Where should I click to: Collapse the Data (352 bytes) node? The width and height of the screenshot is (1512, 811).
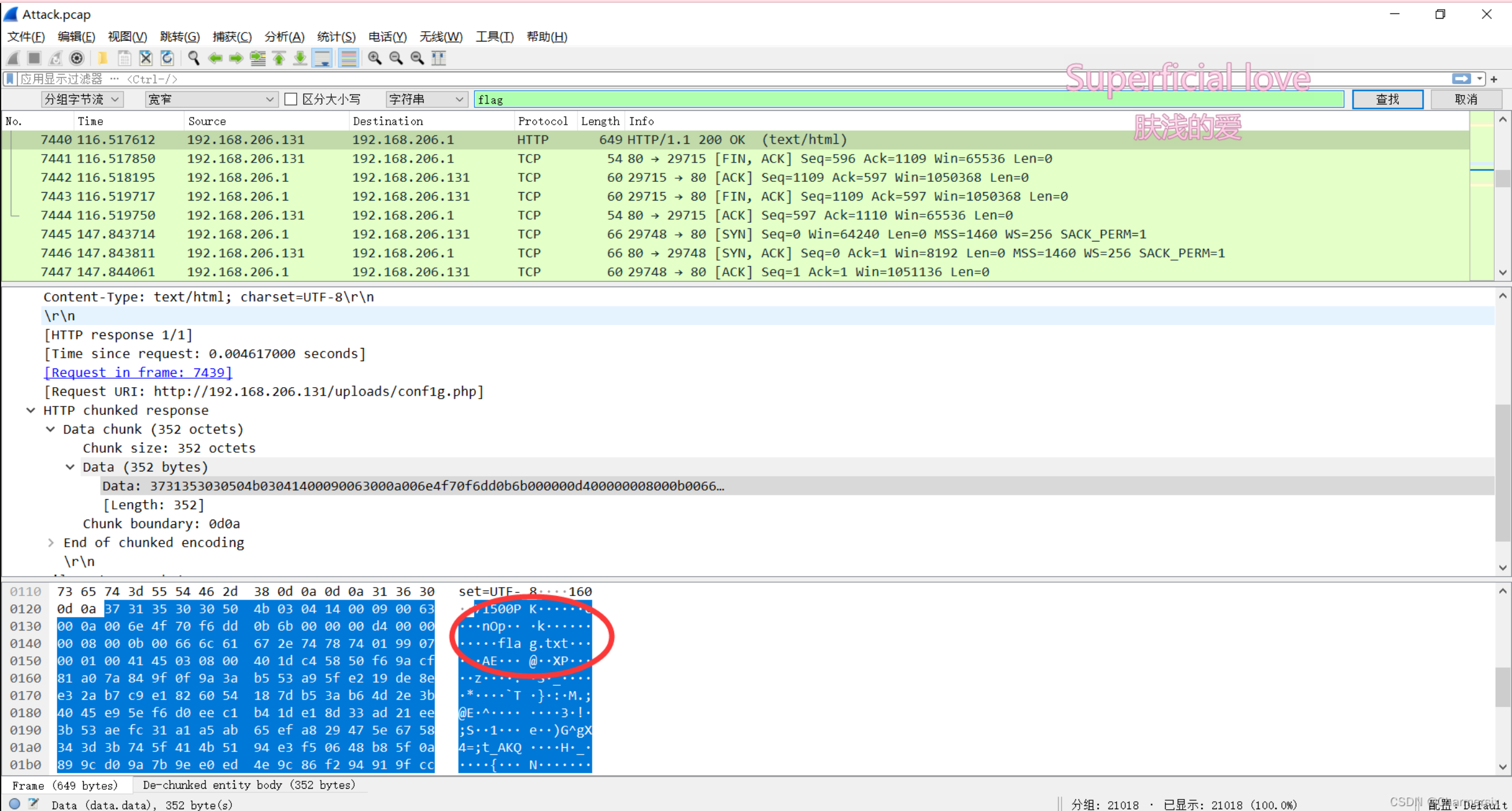70,467
